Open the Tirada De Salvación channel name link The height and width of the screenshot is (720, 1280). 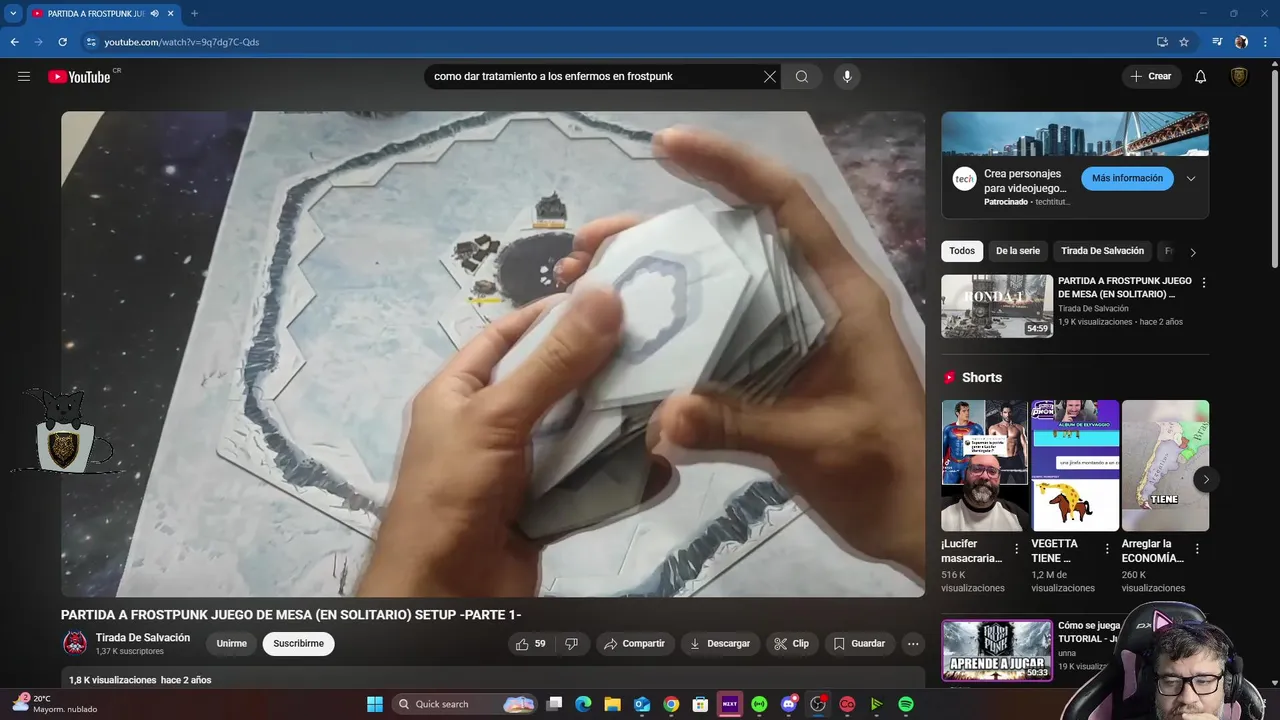143,638
